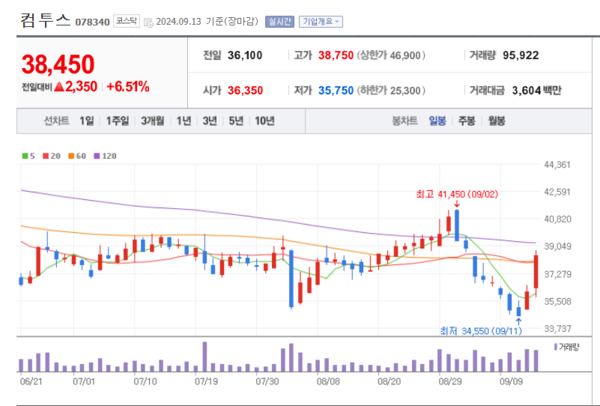Viewport: 600px width, 406px height.
Task: Select the 3개월 line chart tab
Action: [152, 121]
